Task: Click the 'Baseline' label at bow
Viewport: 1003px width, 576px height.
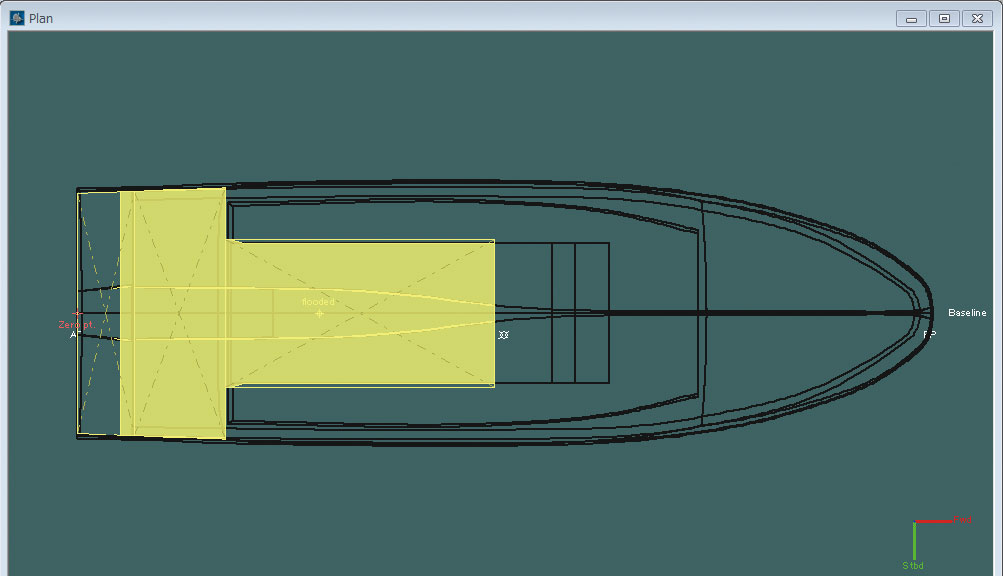Action: pos(967,312)
